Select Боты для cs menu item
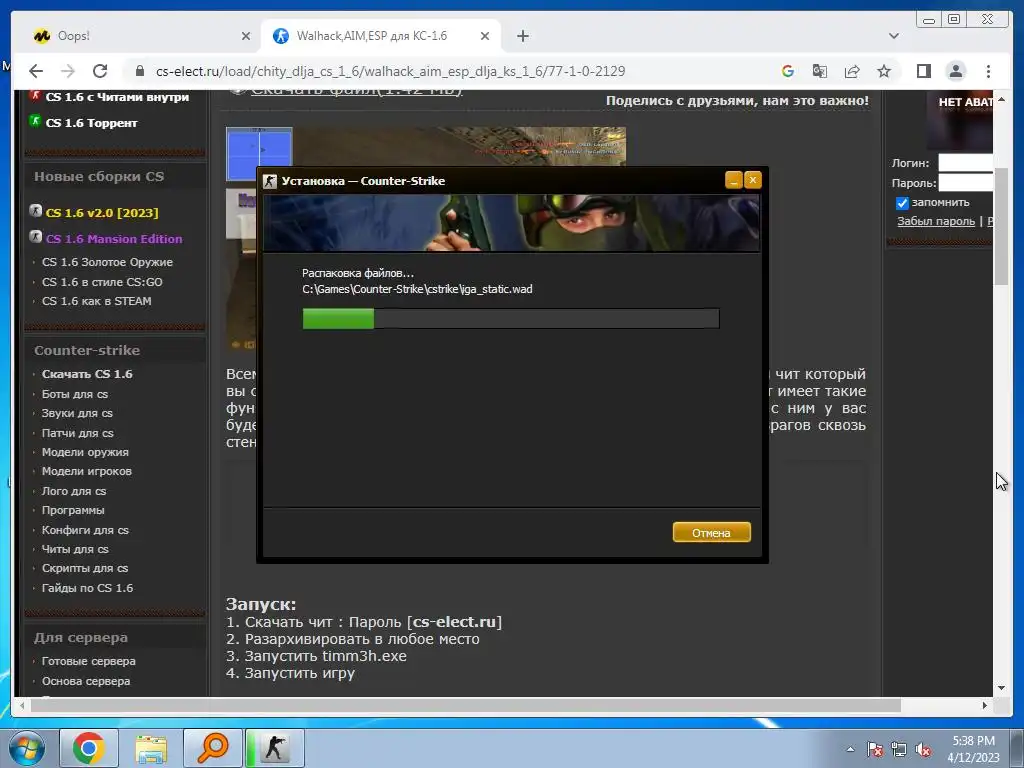Screen dimensions: 1024x768 tap(74, 394)
